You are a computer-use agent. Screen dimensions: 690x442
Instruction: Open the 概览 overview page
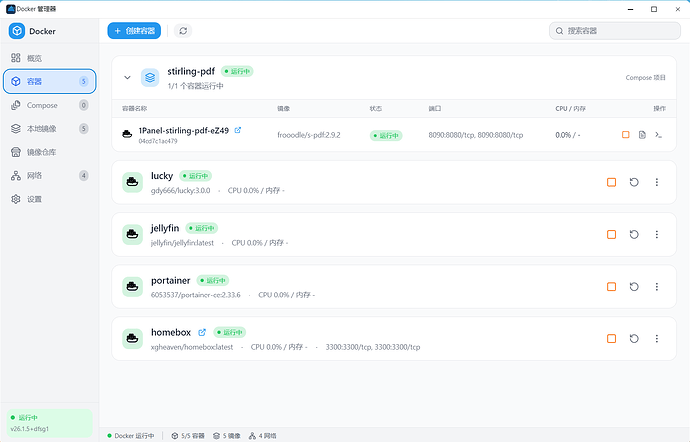point(49,58)
